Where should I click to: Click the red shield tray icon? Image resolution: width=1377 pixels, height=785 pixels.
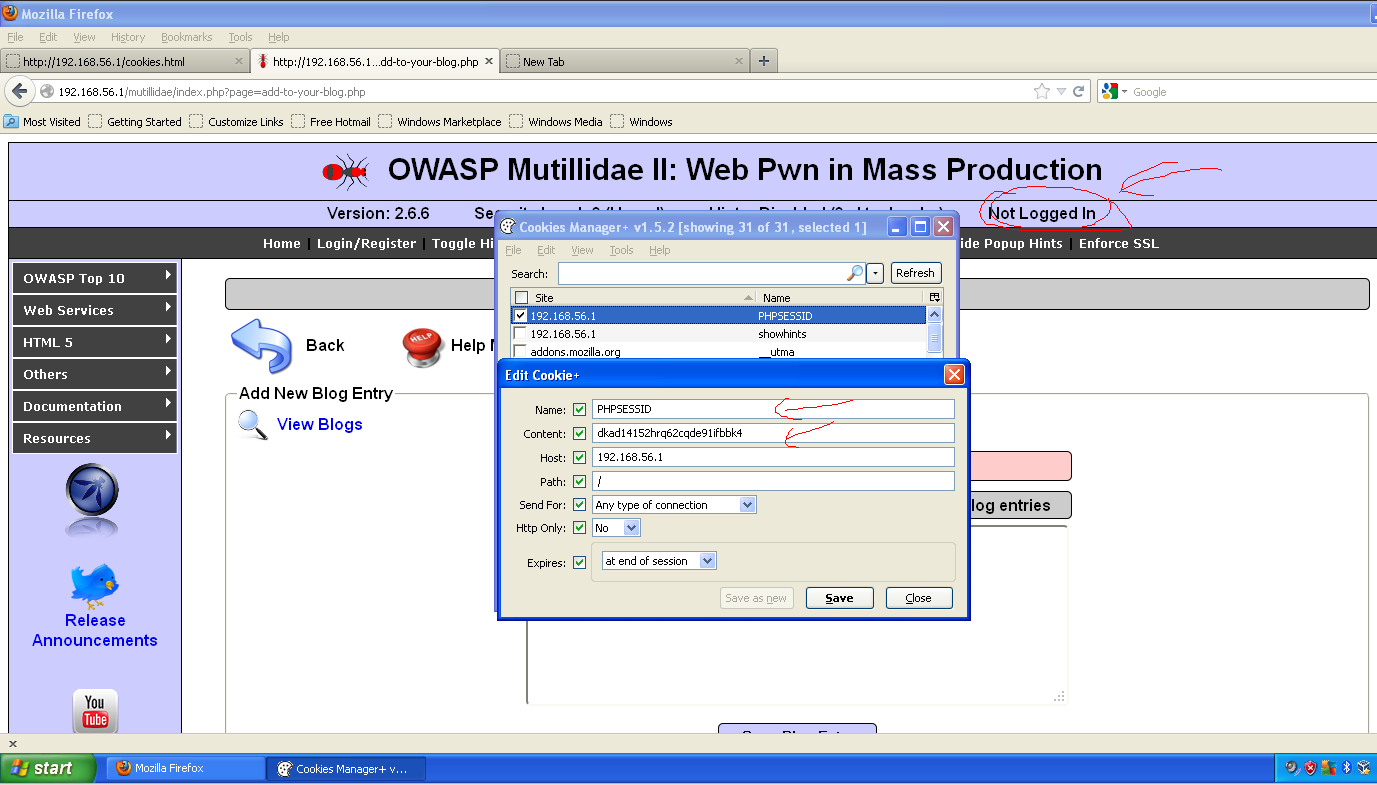[1311, 768]
